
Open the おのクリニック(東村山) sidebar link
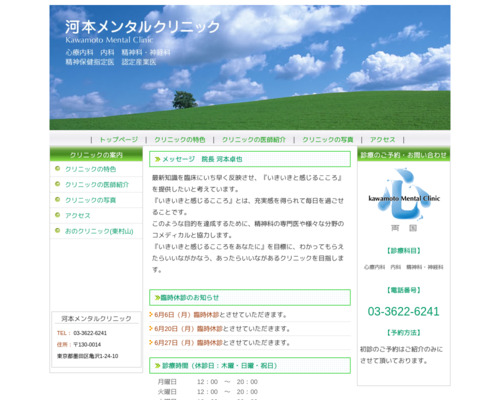99,231
